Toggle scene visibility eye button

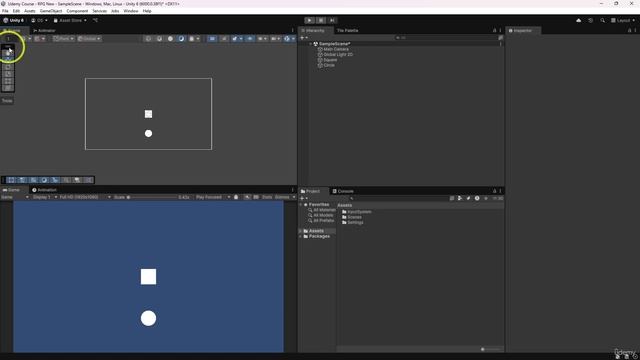click(250, 39)
